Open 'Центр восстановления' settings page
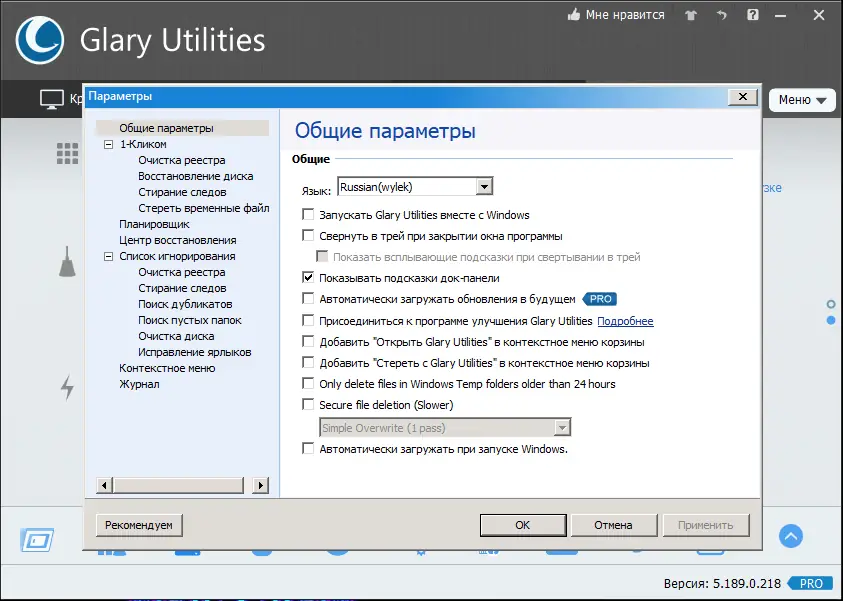The width and height of the screenshot is (843, 601). click(x=178, y=240)
